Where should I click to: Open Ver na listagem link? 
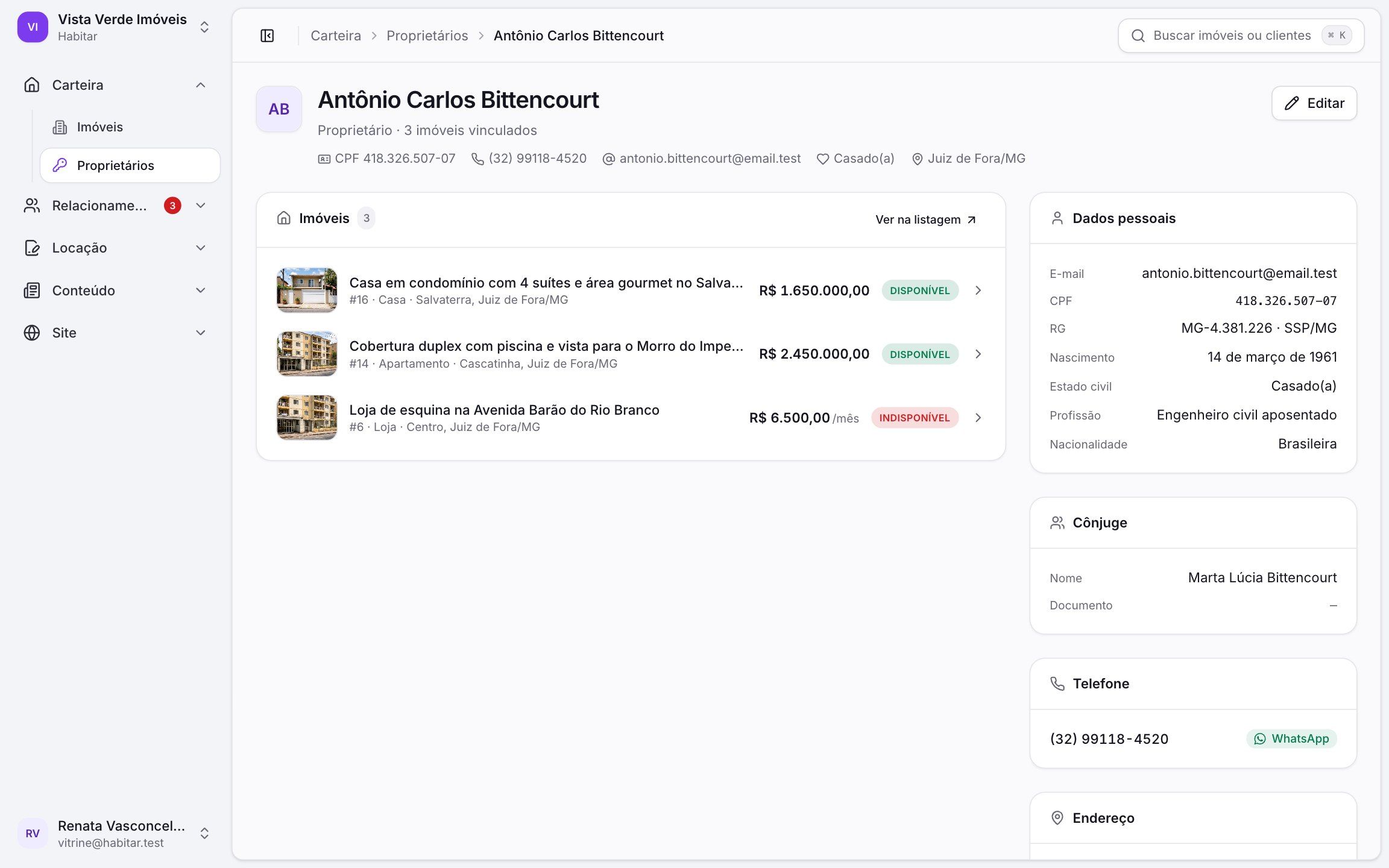pyautogui.click(x=926, y=219)
